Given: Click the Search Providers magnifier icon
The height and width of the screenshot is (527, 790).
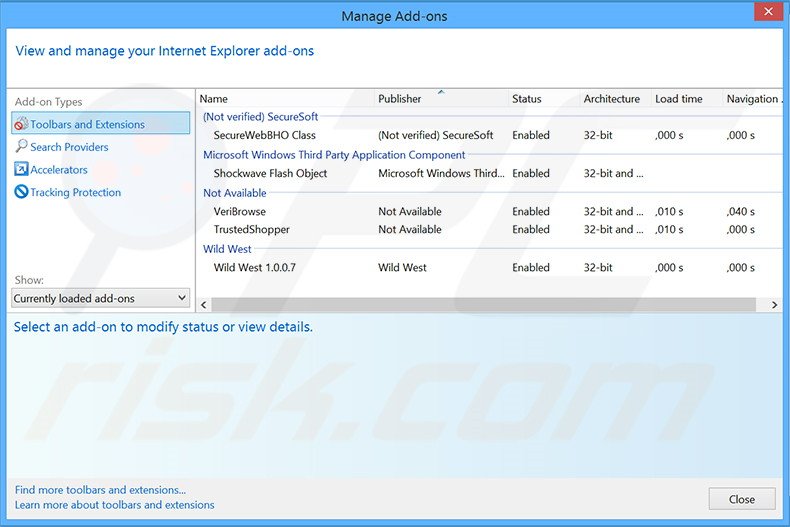Looking at the screenshot, I should (x=21, y=146).
